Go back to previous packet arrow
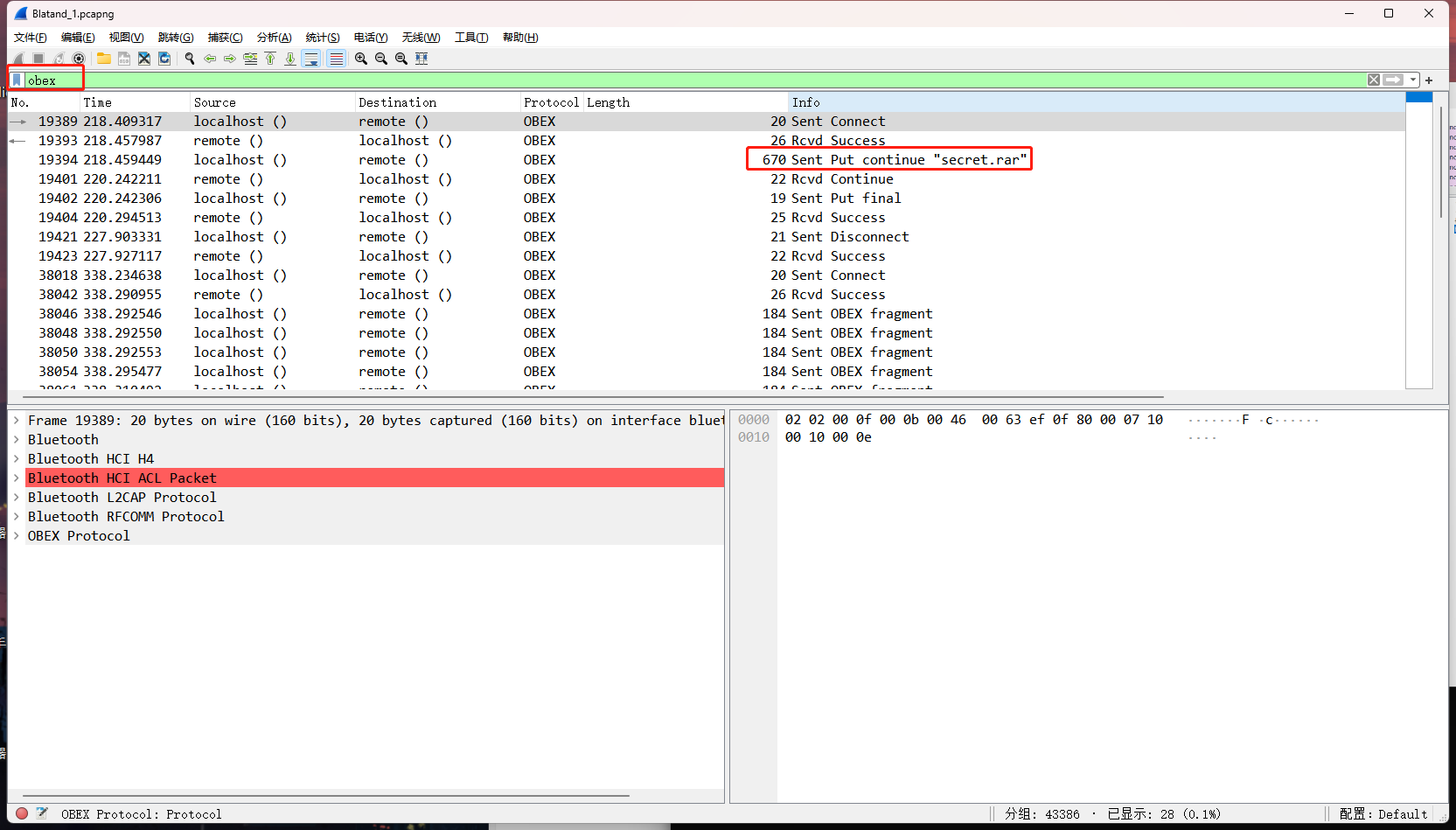This screenshot has height=830, width=1456. tap(210, 59)
